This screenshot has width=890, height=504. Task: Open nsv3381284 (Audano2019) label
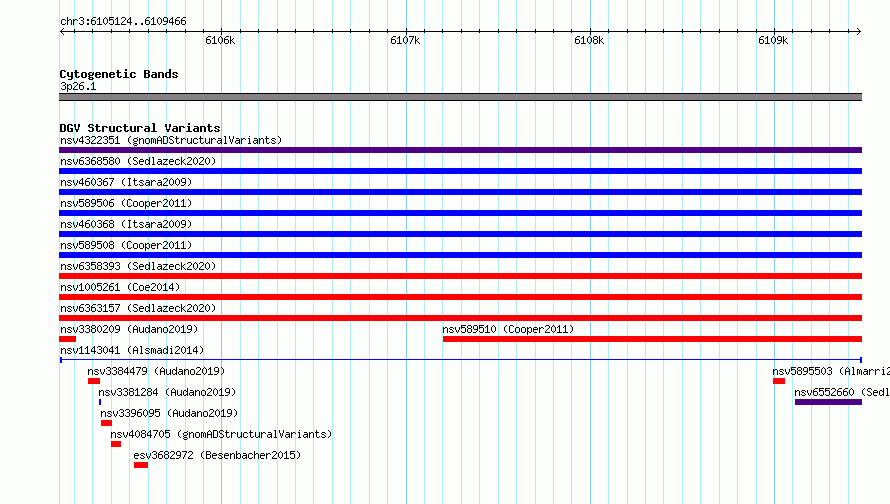pos(167,392)
